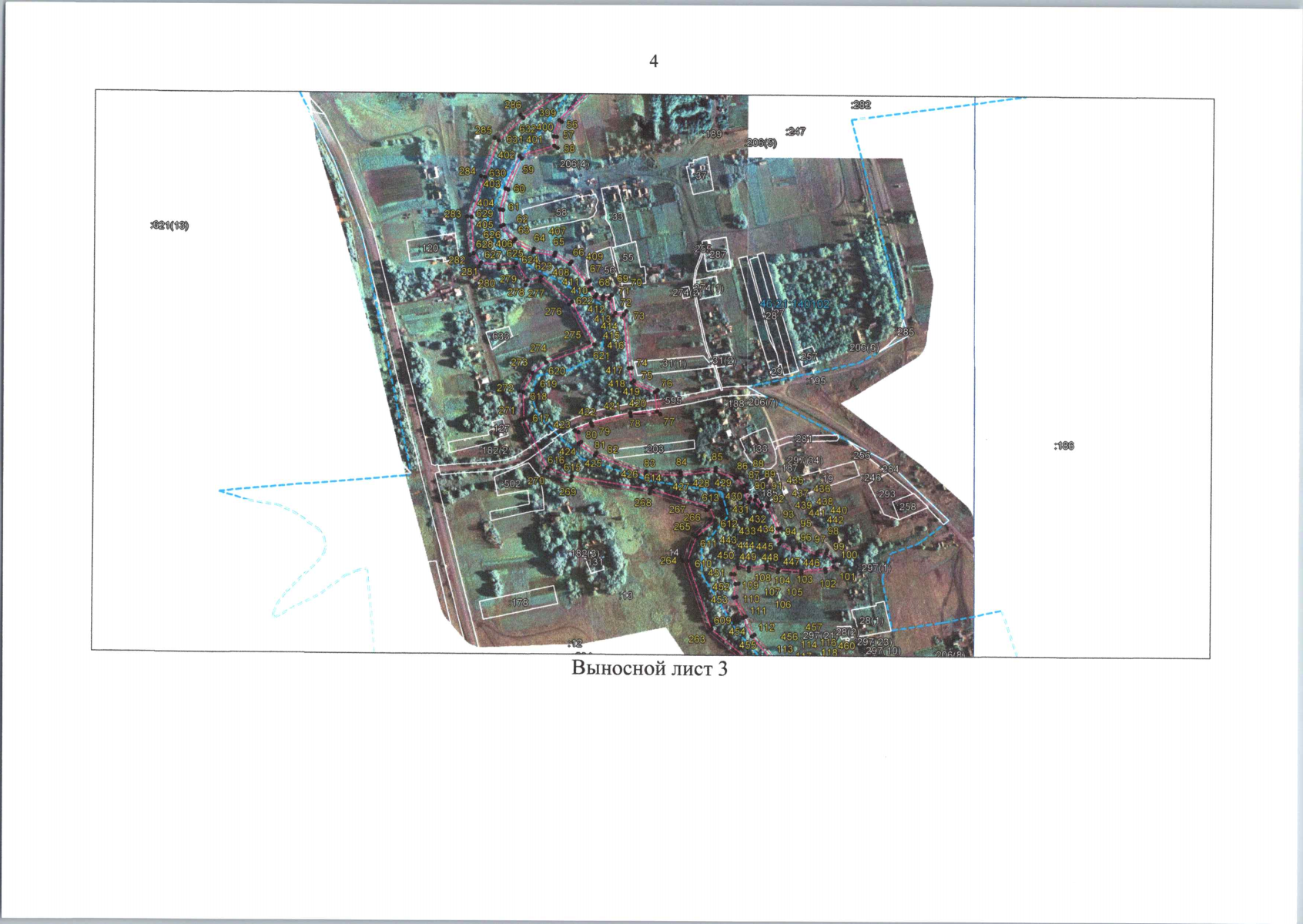Select the white-outlined parcel 178
1303x924 pixels.
(520, 602)
